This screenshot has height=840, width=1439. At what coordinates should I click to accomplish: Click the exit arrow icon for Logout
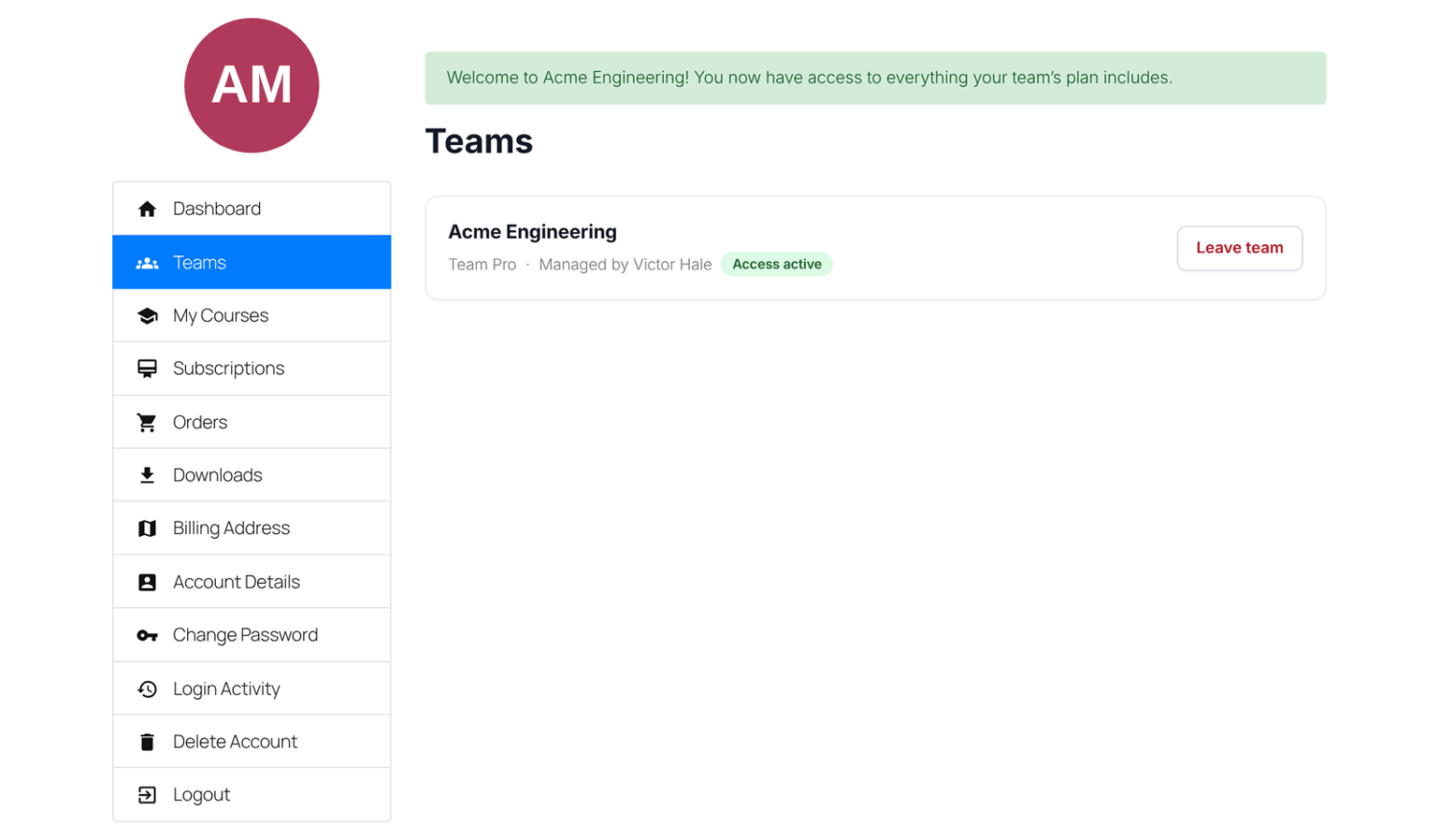pyautogui.click(x=147, y=795)
